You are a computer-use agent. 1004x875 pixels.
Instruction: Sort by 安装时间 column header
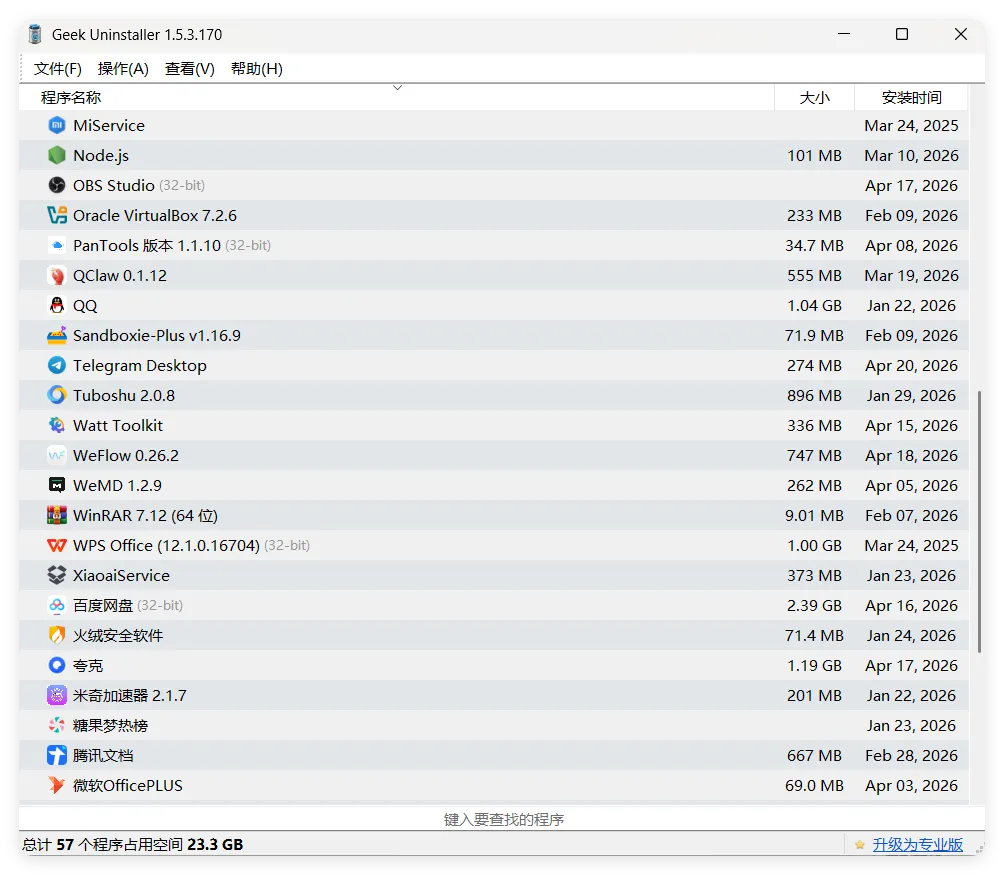point(911,97)
